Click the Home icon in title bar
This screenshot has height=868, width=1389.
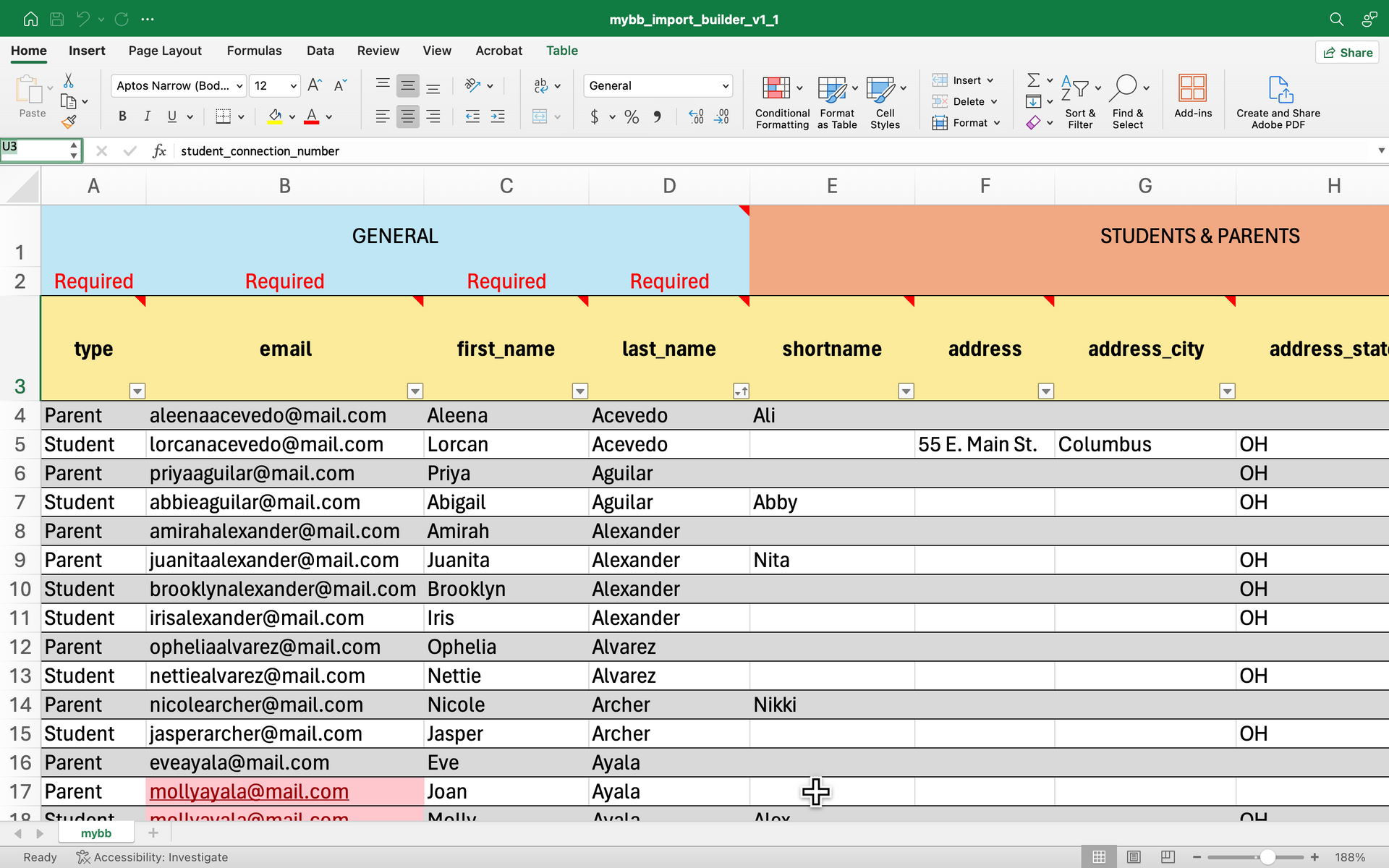tap(30, 20)
